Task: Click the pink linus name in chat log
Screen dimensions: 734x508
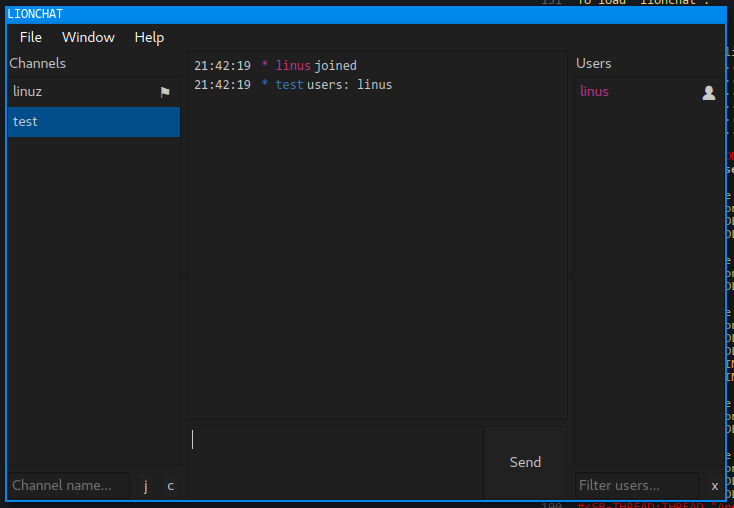Action: 293,65
